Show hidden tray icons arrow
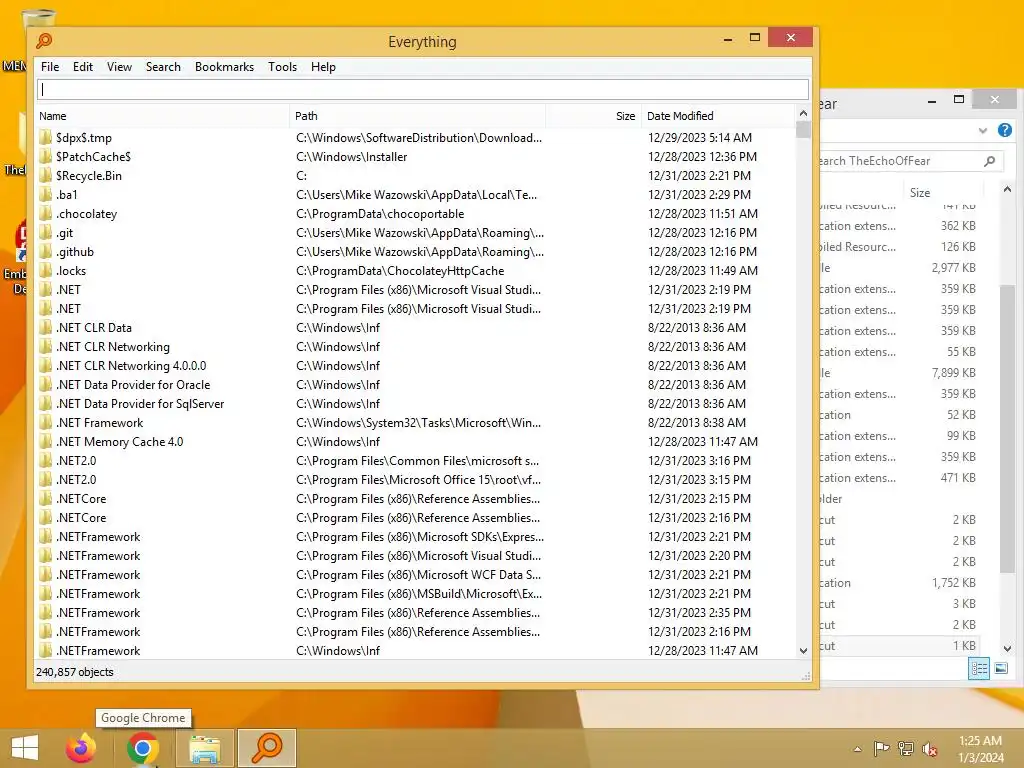This screenshot has width=1024, height=768. tap(857, 749)
